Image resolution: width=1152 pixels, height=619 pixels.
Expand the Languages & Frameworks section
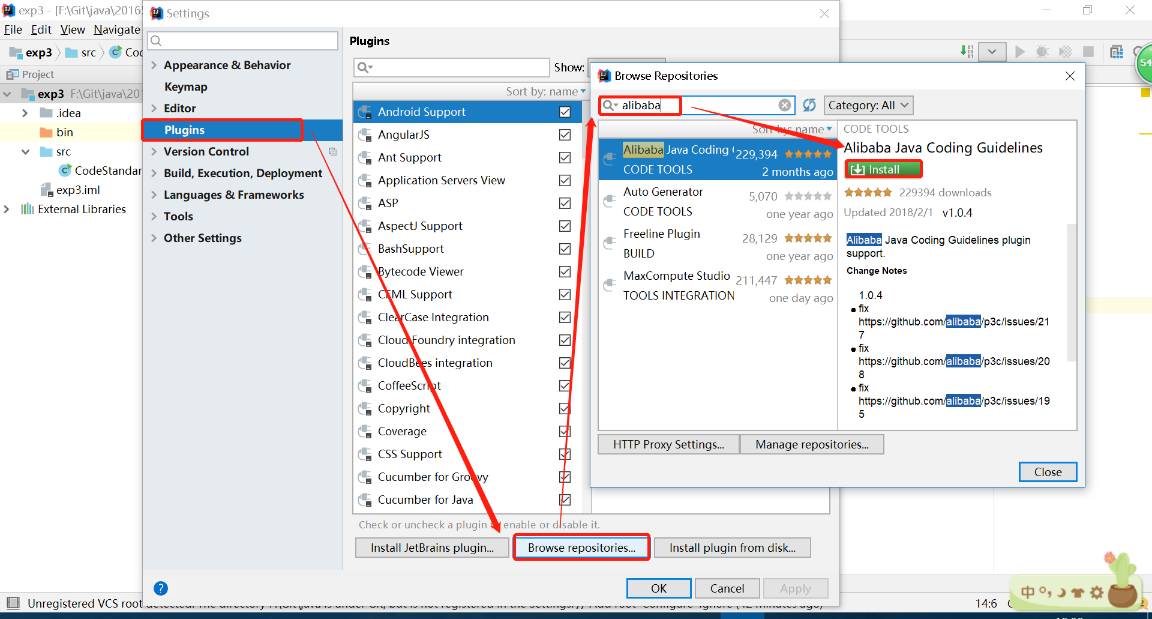click(154, 195)
